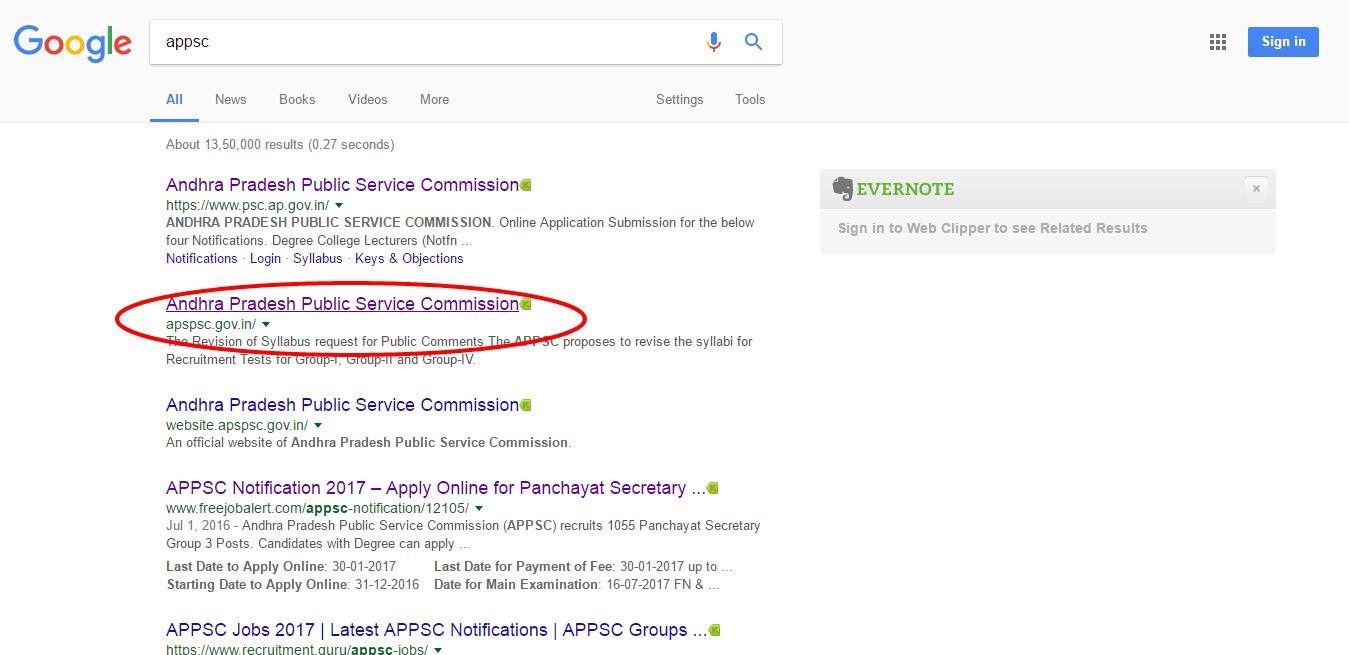The image size is (1349, 655).
Task: Click Evernote clip icon beside apspsc.gov.in result title
Action: click(x=526, y=304)
